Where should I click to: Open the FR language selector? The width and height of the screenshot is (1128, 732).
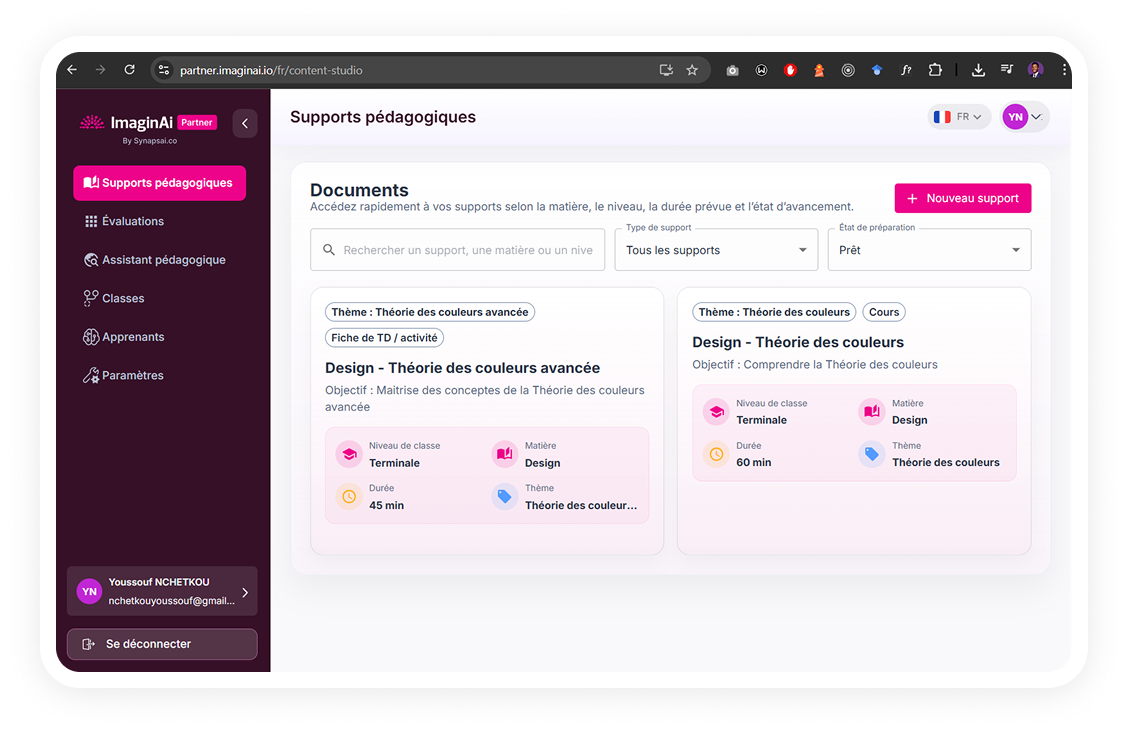(958, 117)
